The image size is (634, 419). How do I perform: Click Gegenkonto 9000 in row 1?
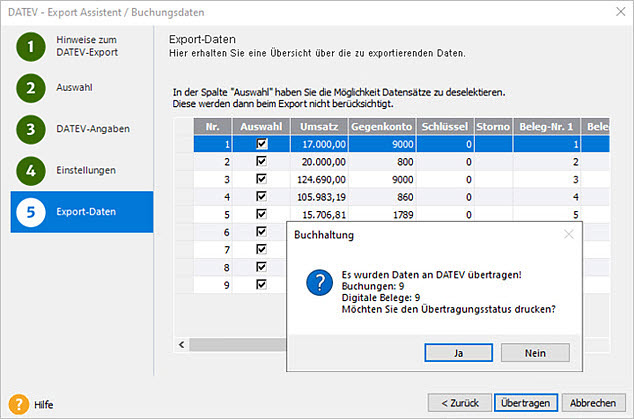pyautogui.click(x=382, y=144)
